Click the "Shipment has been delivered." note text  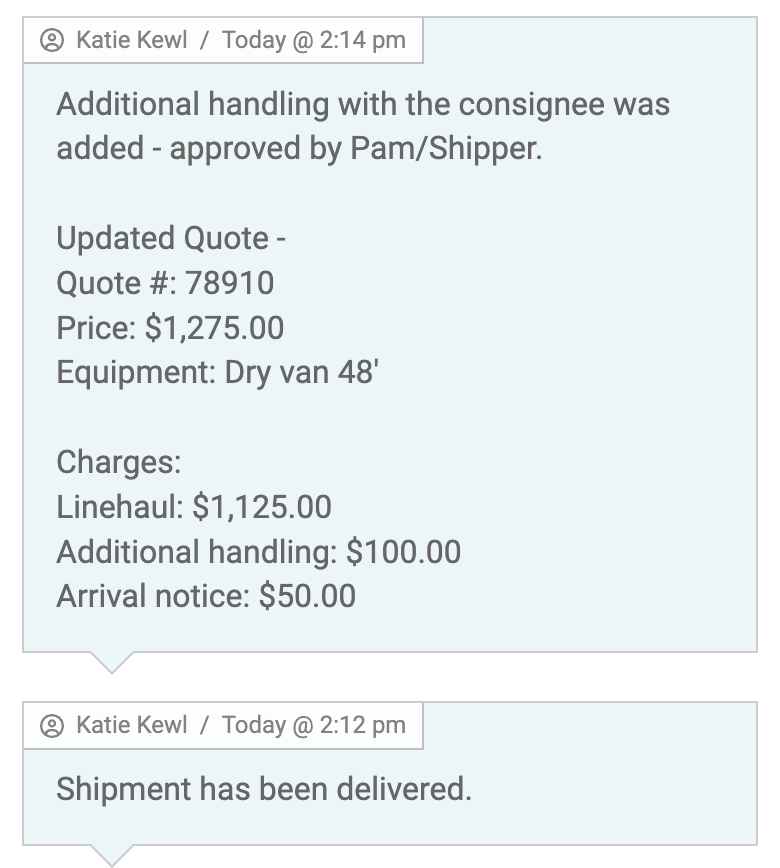pyautogui.click(x=263, y=789)
